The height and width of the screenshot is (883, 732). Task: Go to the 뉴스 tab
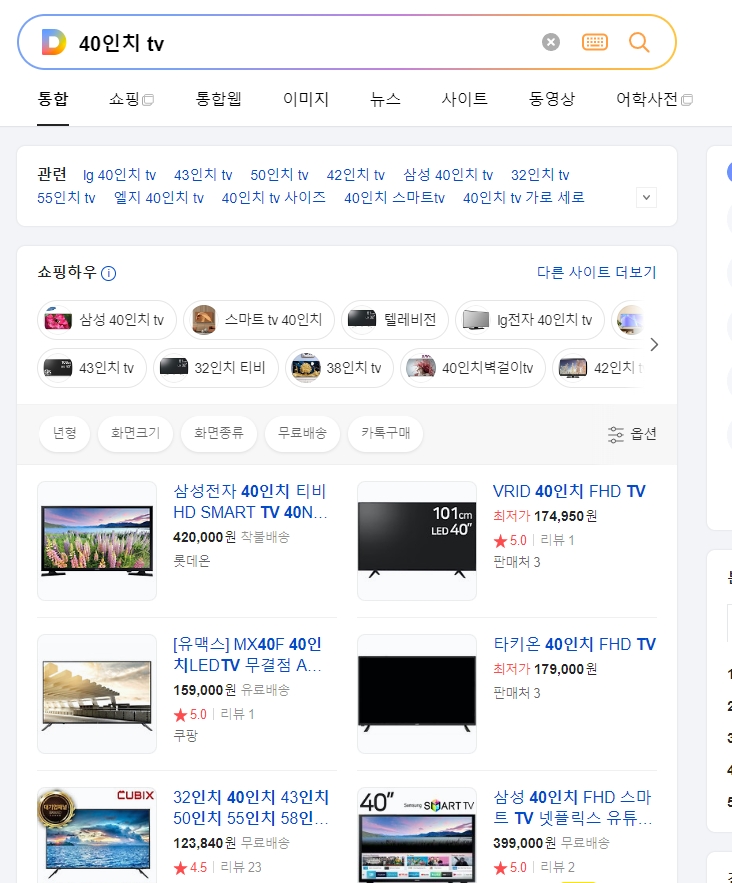385,99
